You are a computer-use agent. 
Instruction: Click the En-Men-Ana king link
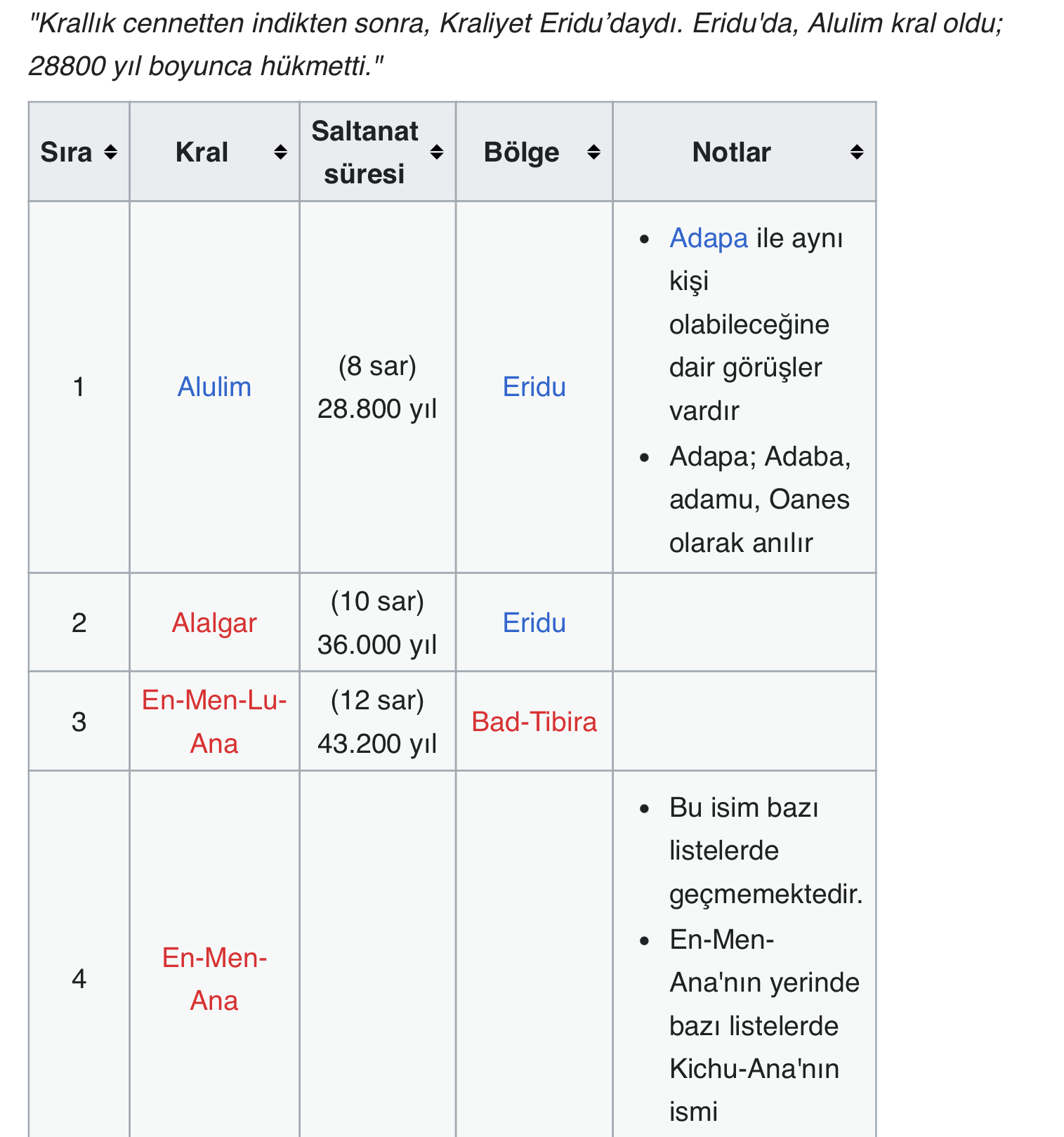click(x=214, y=979)
